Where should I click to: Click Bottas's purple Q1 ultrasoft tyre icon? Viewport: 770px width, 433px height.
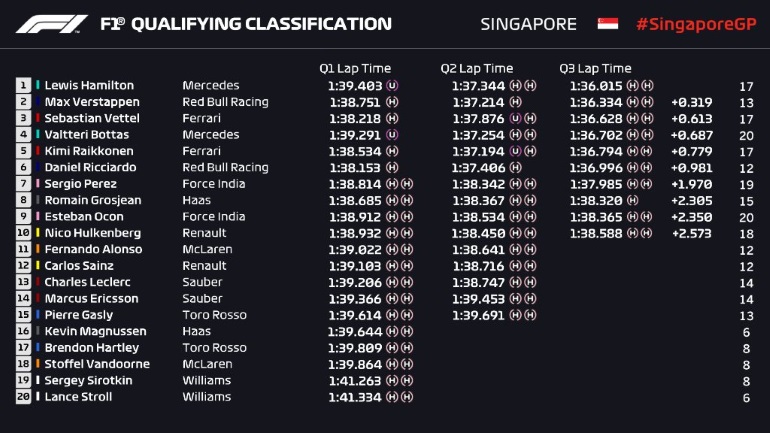pyautogui.click(x=392, y=135)
